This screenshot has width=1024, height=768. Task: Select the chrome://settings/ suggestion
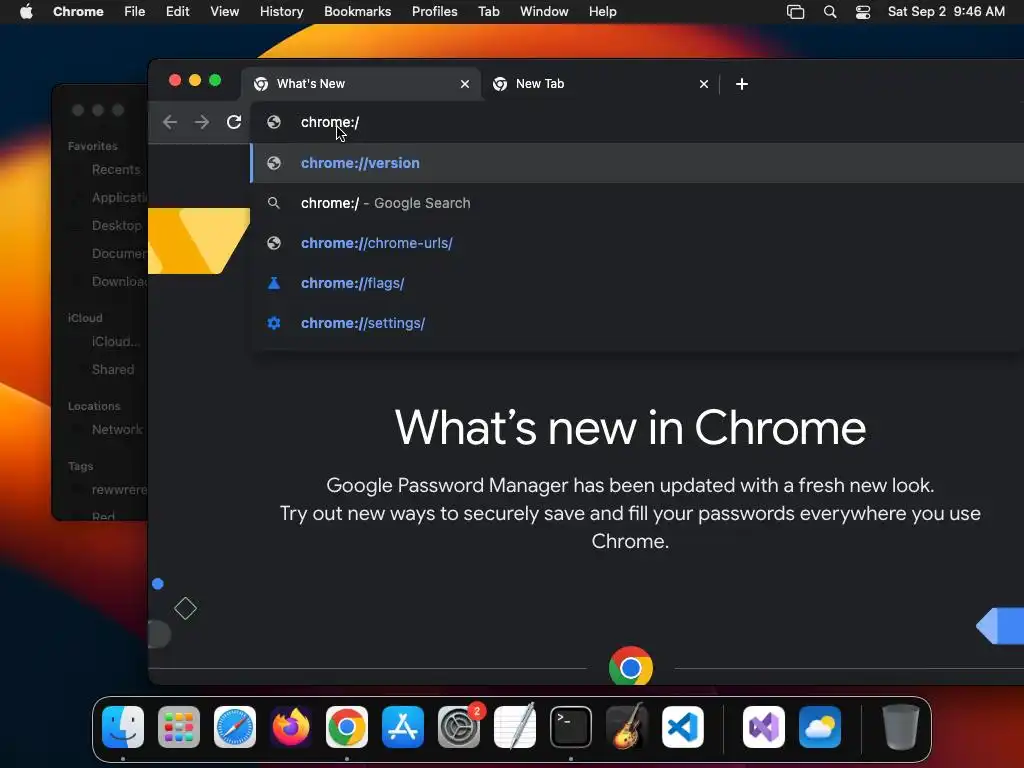click(x=637, y=323)
